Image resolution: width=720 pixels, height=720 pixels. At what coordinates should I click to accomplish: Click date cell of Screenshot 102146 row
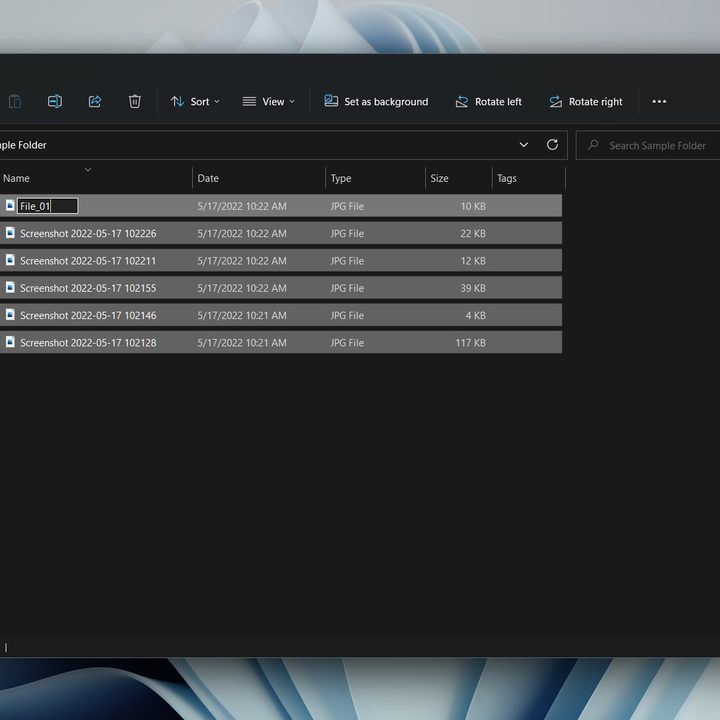pyautogui.click(x=242, y=315)
